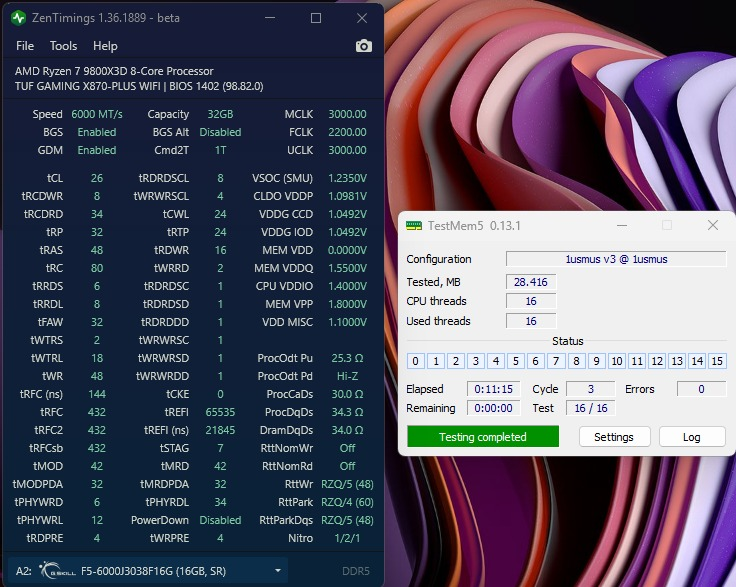Click the AMD Ryzen 7 9800X3D processor name
The height and width of the screenshot is (587, 736).
pos(114,71)
